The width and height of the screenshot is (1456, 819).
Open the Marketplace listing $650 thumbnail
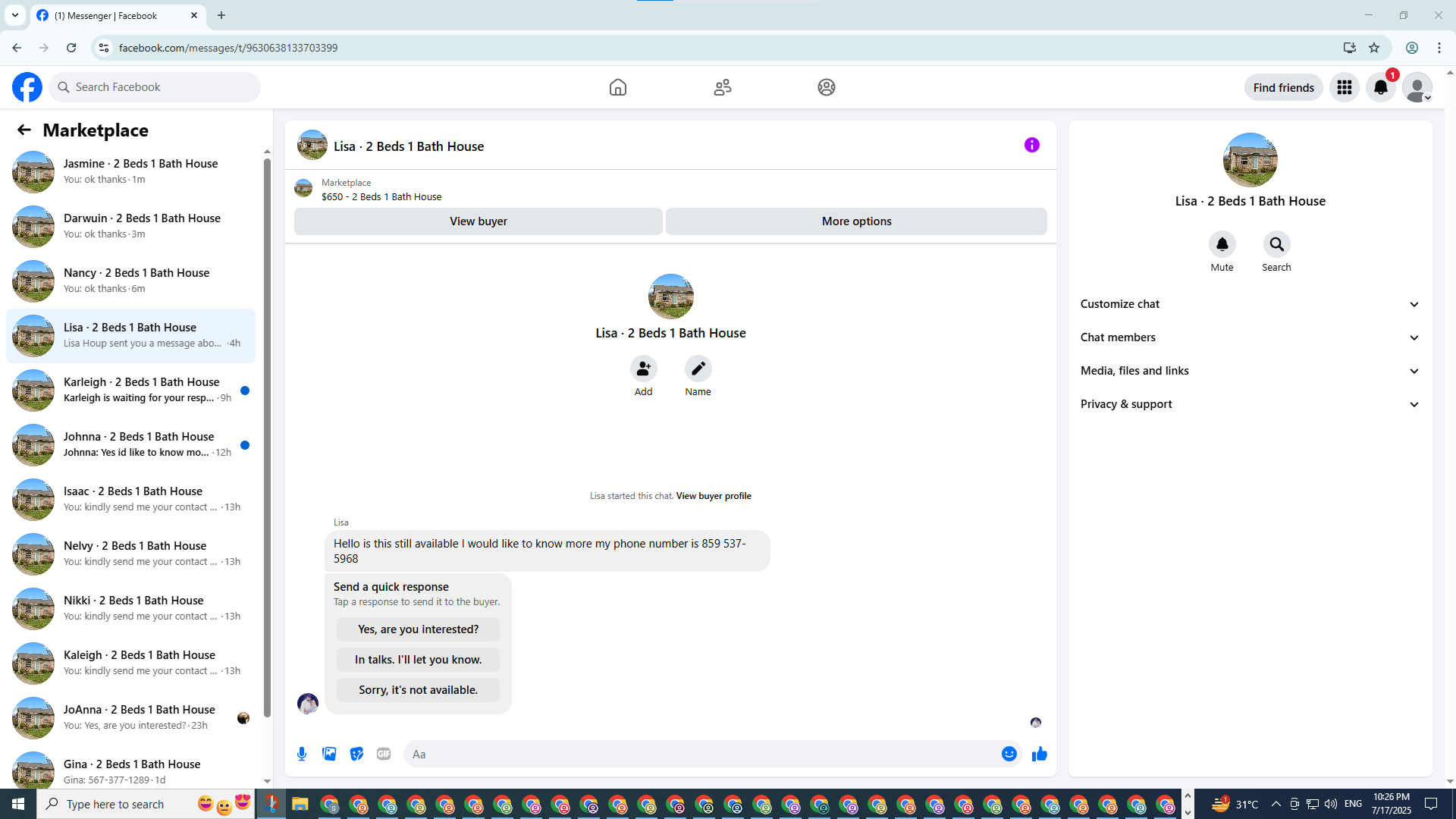pyautogui.click(x=303, y=188)
